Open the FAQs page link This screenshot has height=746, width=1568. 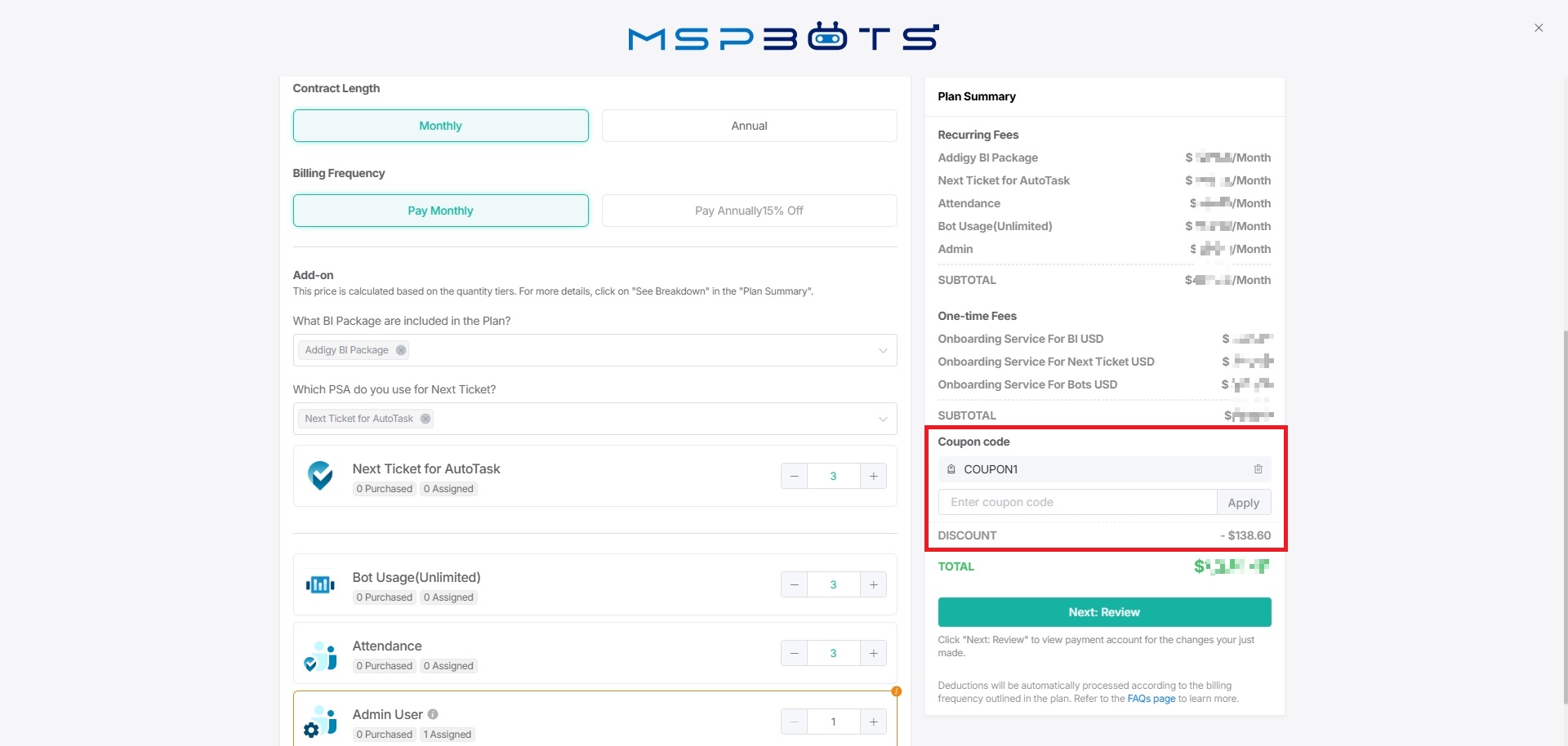point(1151,699)
